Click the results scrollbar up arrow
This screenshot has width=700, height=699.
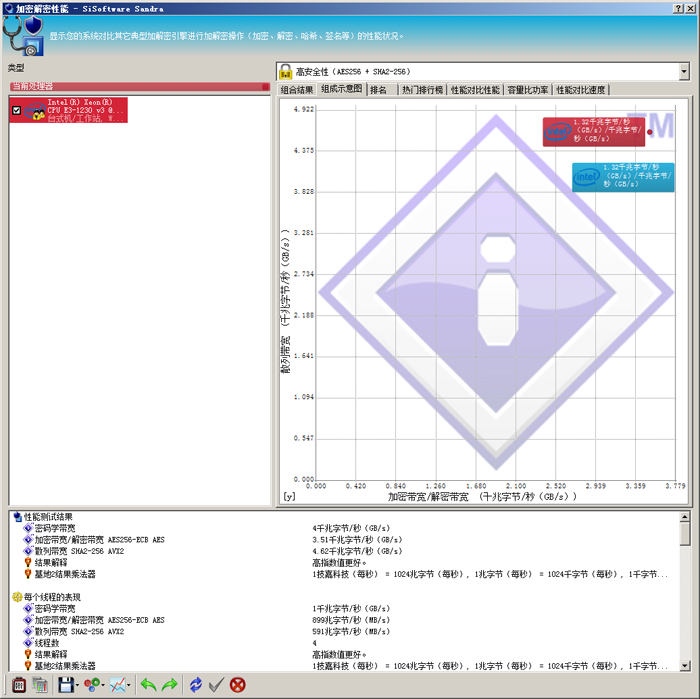click(x=684, y=517)
